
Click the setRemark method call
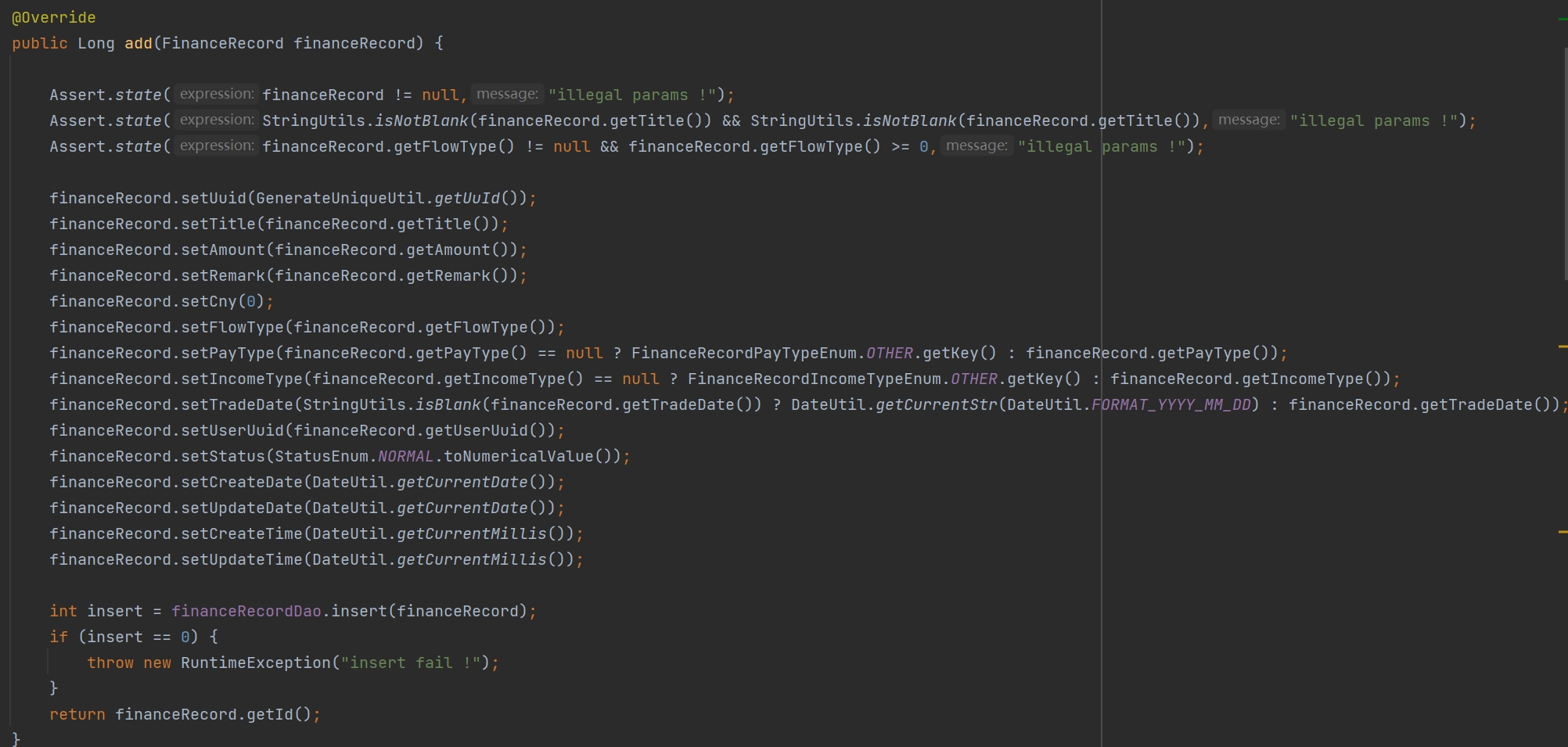pyautogui.click(x=223, y=275)
